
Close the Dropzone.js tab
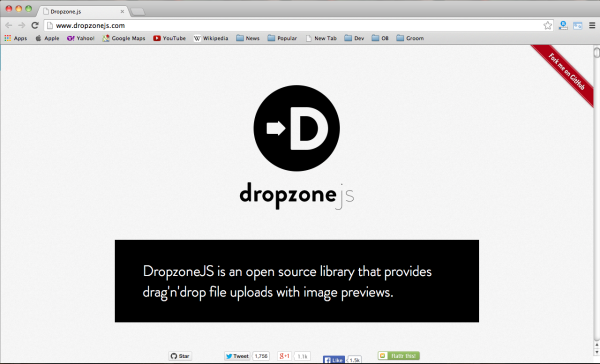click(122, 11)
